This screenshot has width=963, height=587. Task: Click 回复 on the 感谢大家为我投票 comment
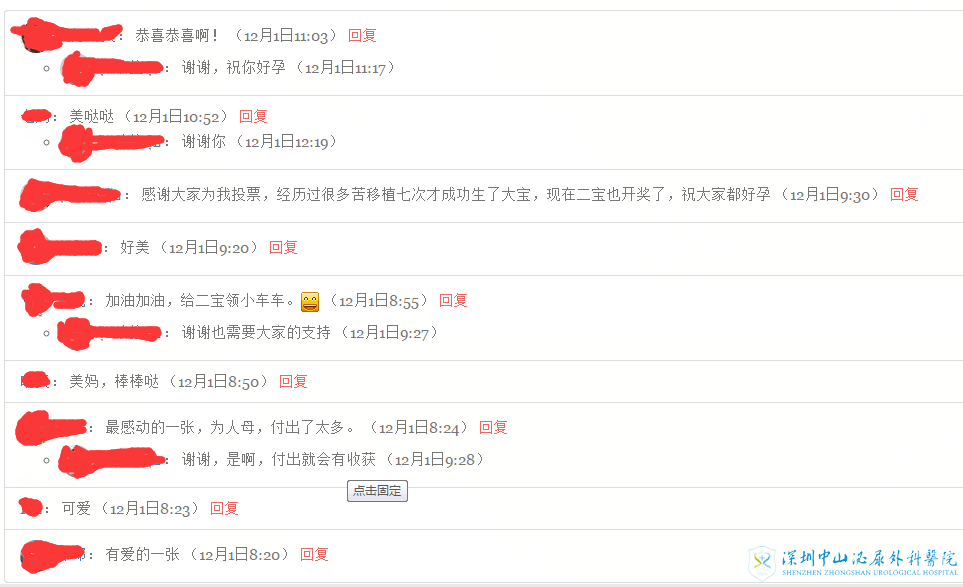[x=904, y=195]
